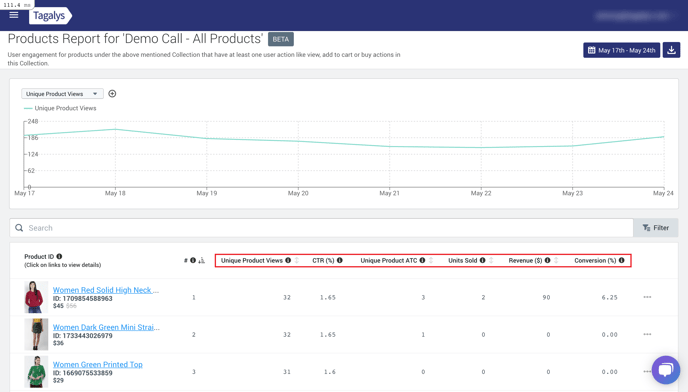Show info for CTR (%) column

click(x=340, y=260)
